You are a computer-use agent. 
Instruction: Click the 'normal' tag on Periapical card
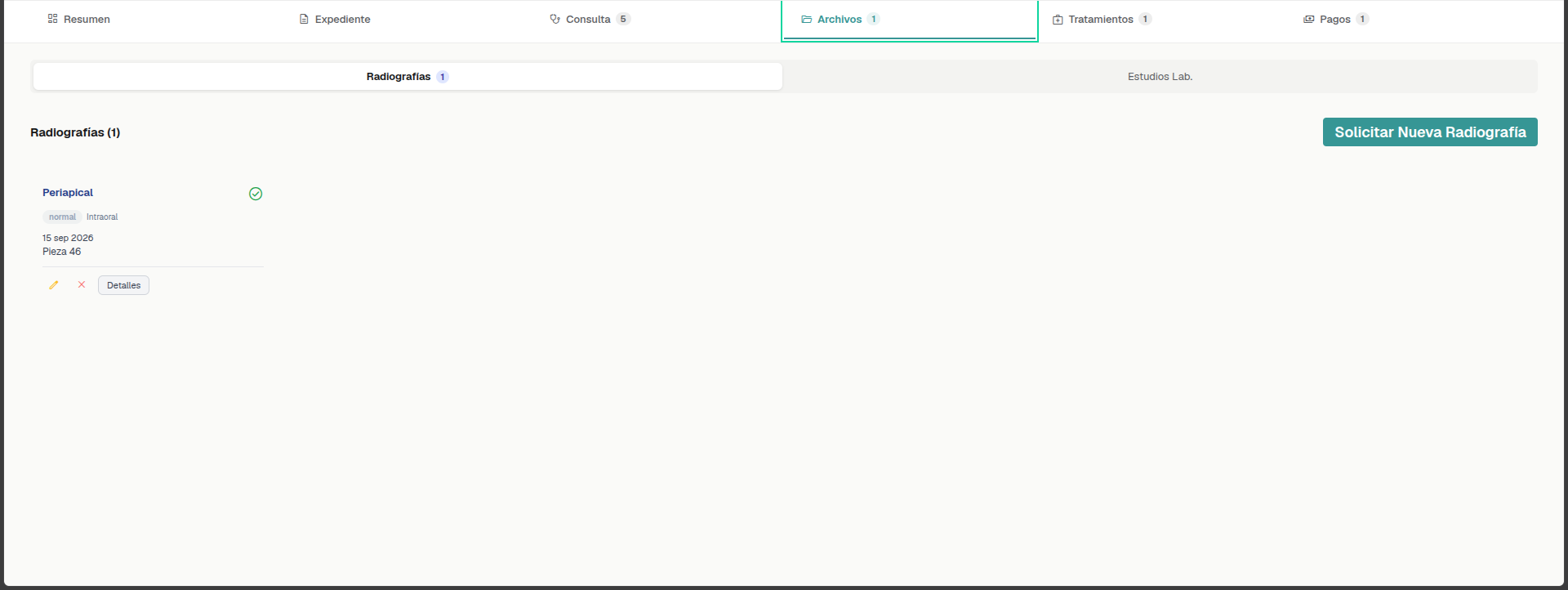point(62,217)
